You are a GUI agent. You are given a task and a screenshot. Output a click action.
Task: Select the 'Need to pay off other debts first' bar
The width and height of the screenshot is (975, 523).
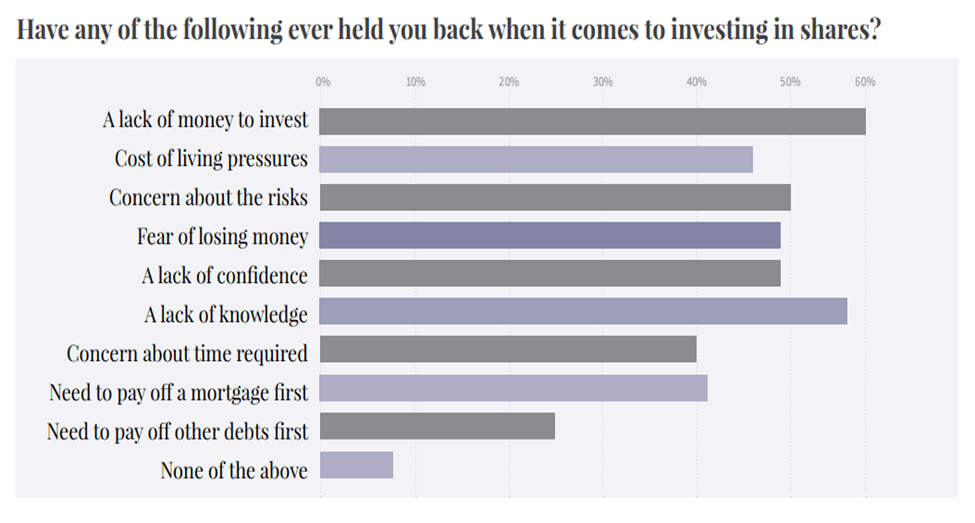coord(437,427)
